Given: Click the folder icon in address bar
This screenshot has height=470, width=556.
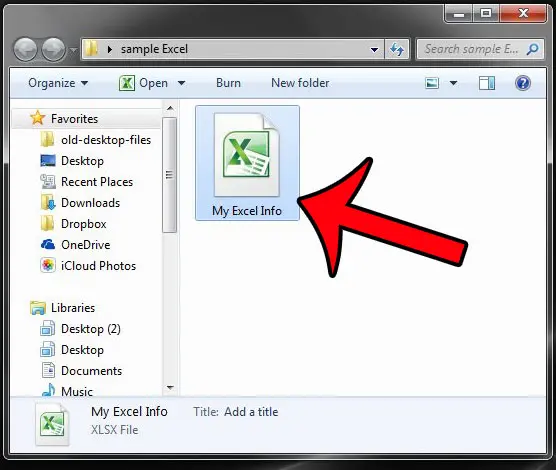Looking at the screenshot, I should click(x=91, y=49).
